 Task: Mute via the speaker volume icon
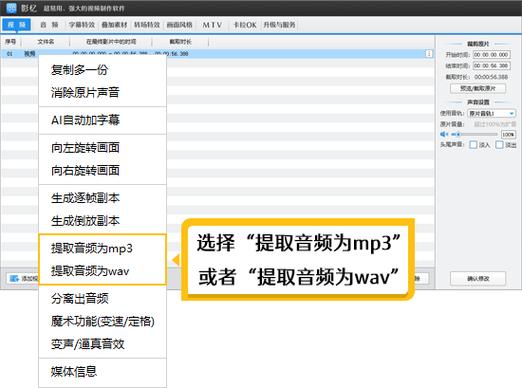(444, 134)
